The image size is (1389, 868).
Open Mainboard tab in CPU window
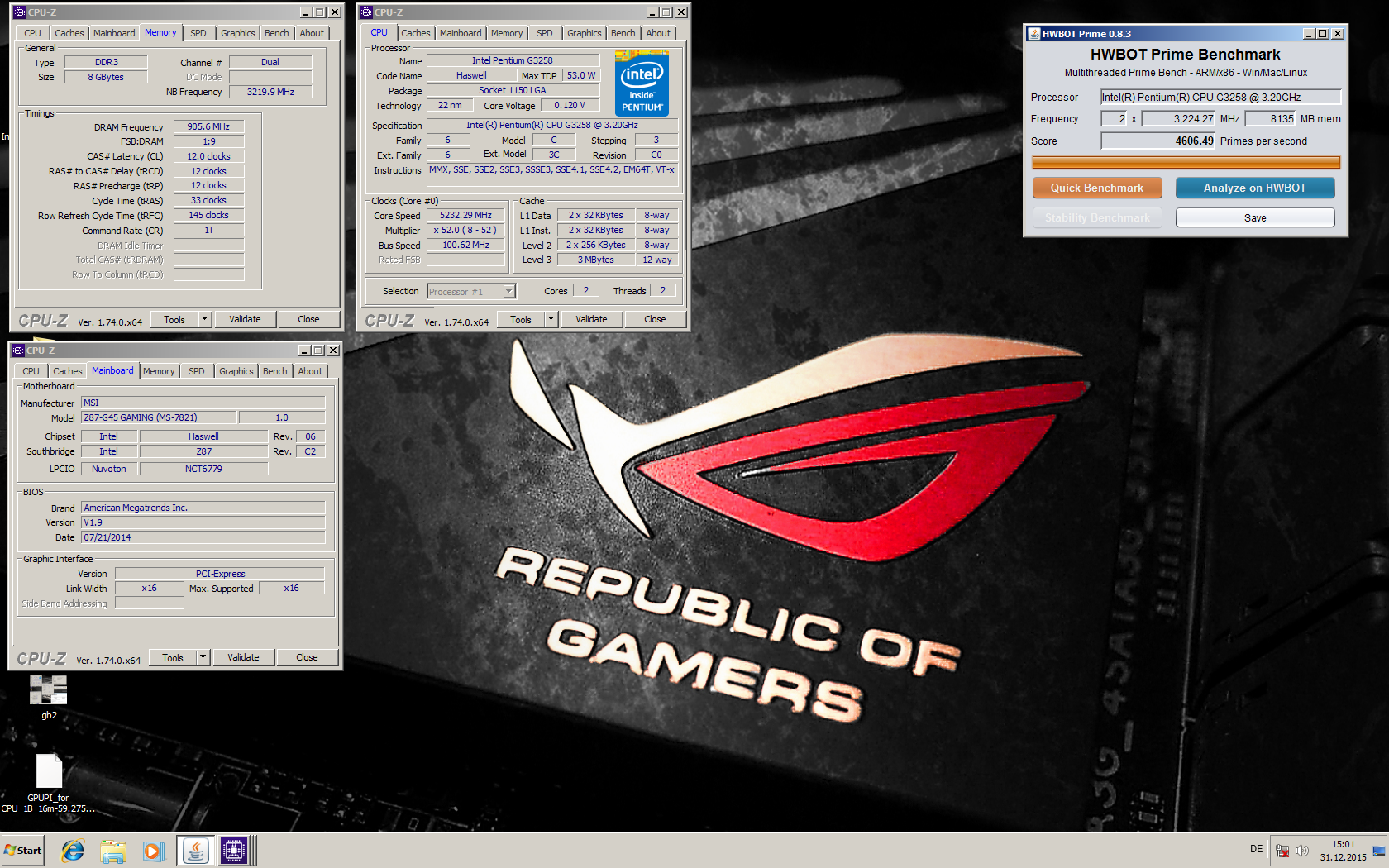461,33
